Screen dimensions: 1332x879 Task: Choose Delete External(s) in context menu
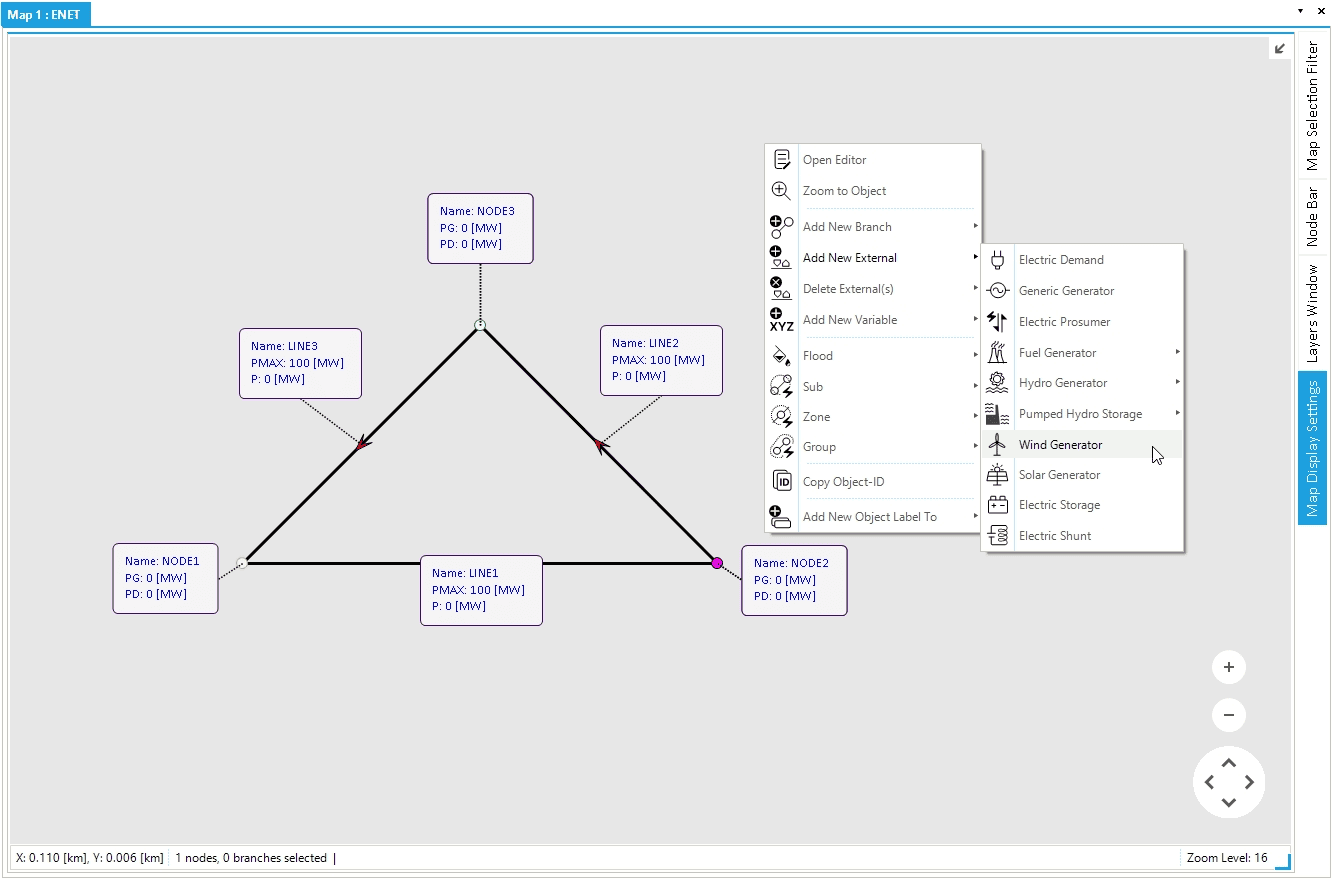point(848,289)
